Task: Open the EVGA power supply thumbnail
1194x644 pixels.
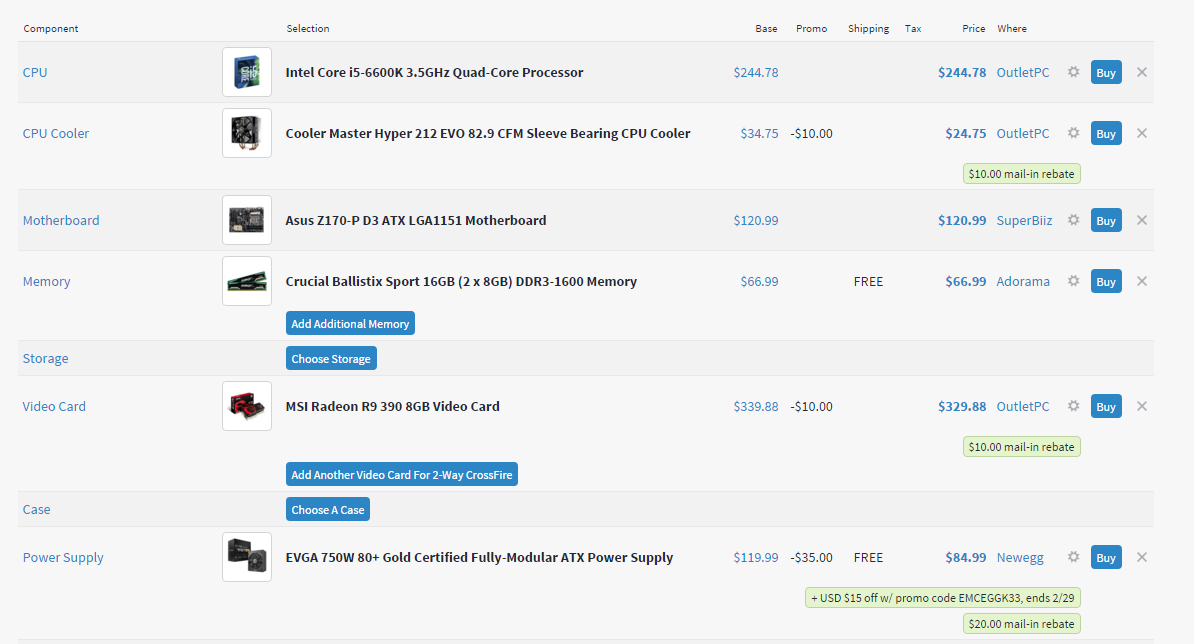Action: (247, 556)
